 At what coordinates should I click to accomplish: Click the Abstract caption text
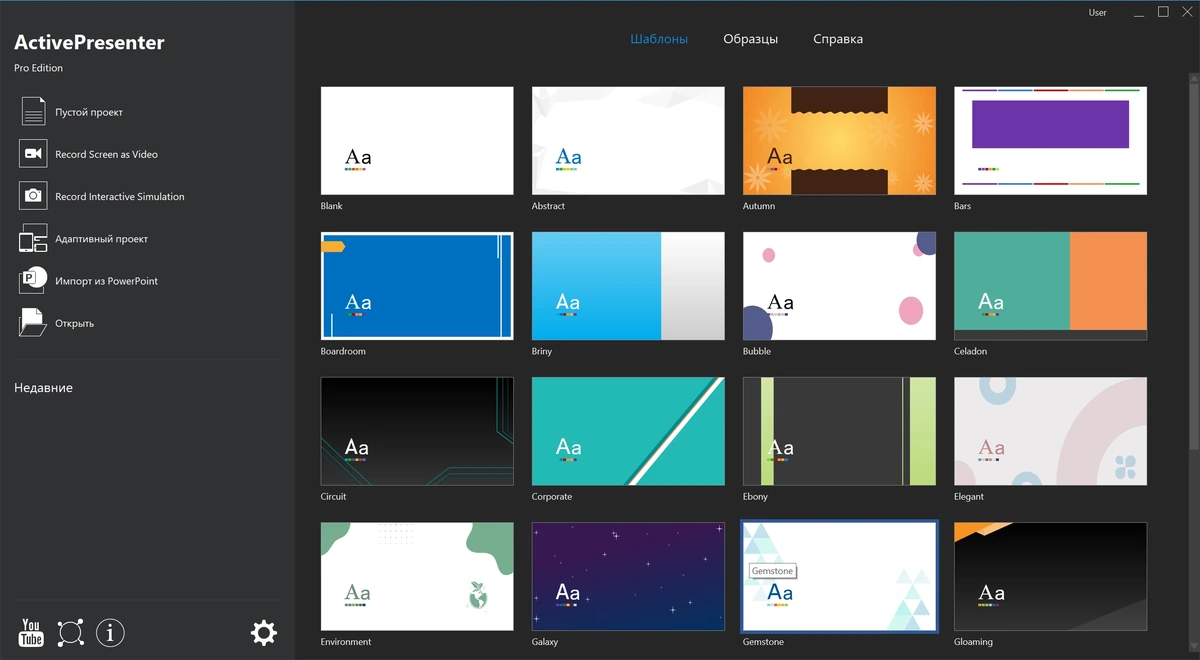point(548,206)
